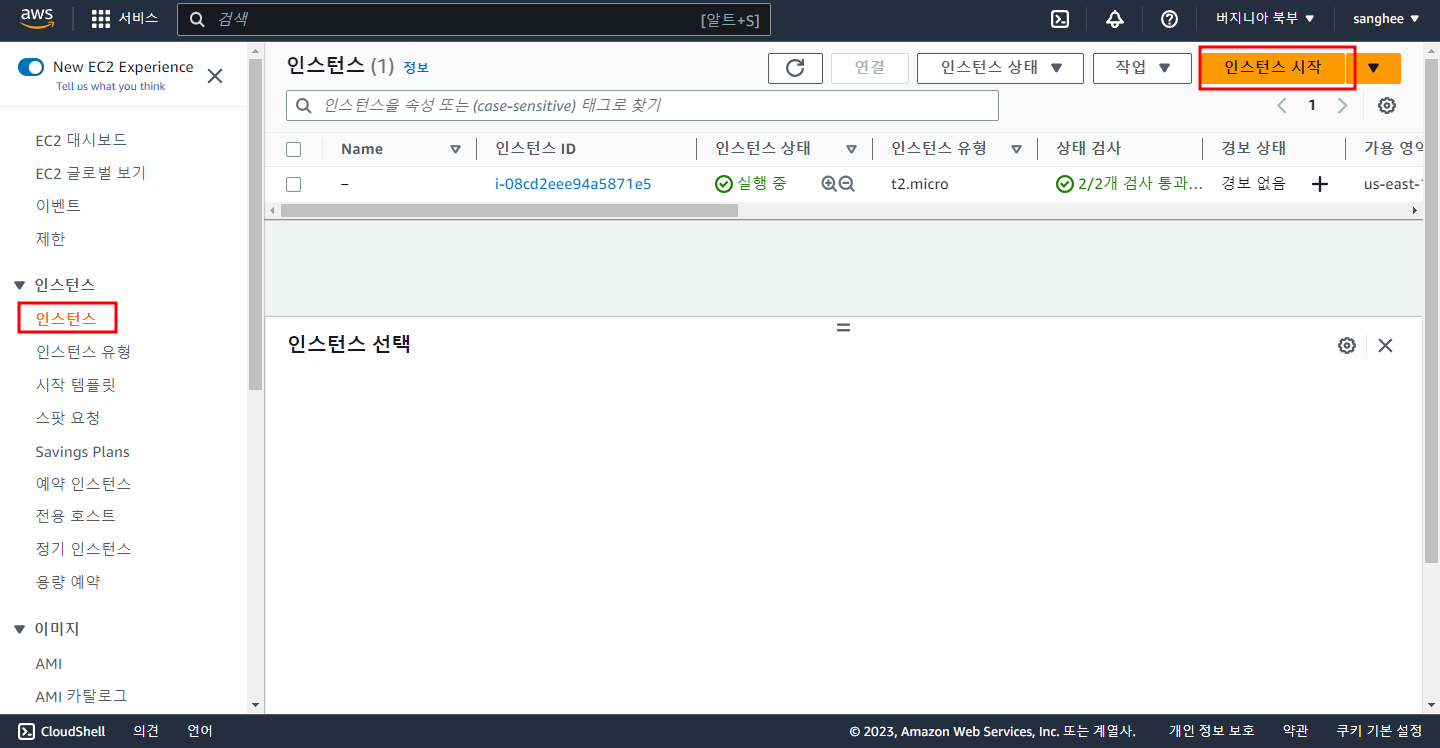This screenshot has width=1440, height=748.
Task: Close the New EC2 Experience banner
Action: point(214,76)
